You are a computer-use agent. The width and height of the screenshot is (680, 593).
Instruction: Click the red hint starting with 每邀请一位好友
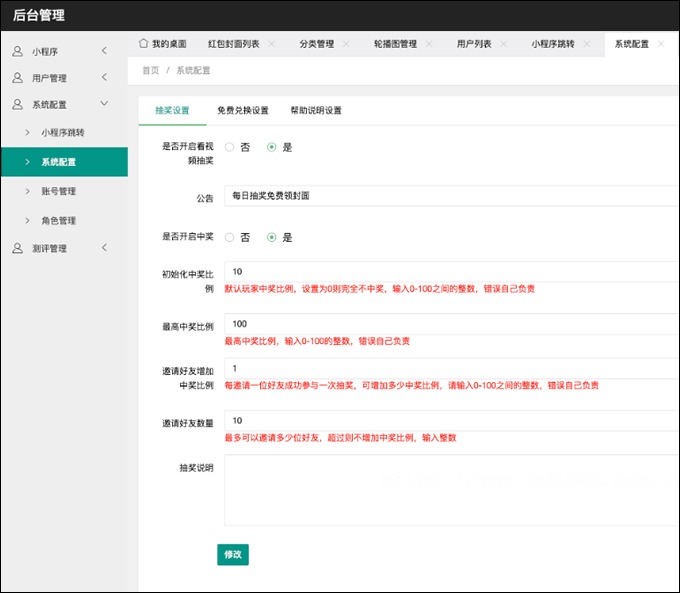pyautogui.click(x=411, y=385)
